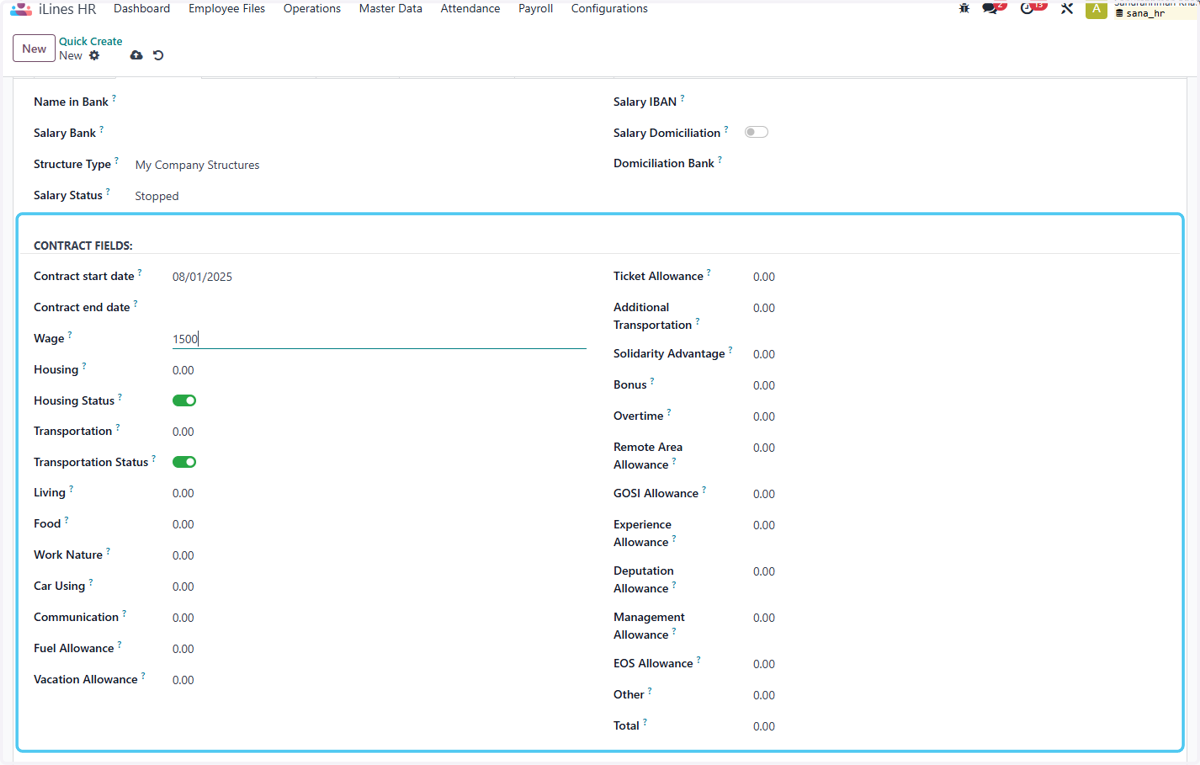Show help tooltip for Fuel Allowance
Viewport: 1200px width, 765px height.
pos(119,644)
